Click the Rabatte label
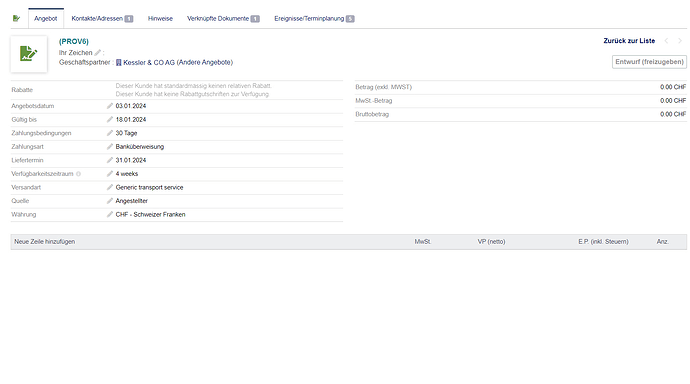The width and height of the screenshot is (690, 384). [x=22, y=90]
